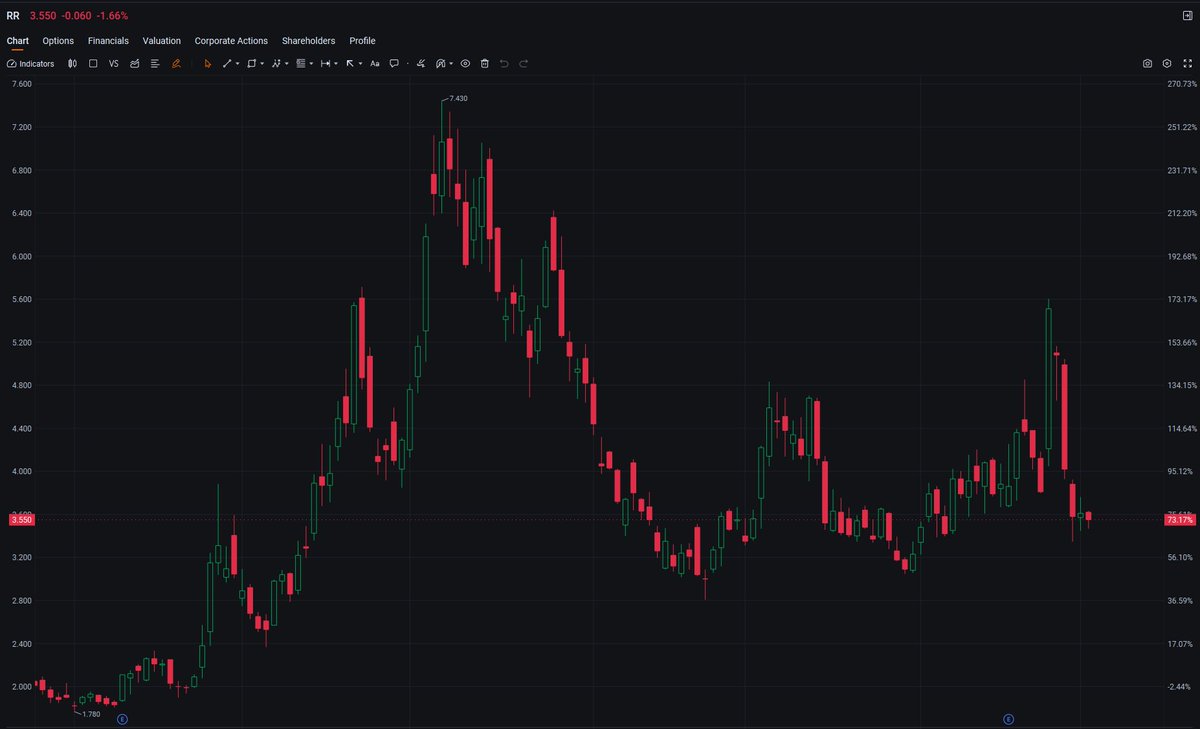Image resolution: width=1200 pixels, height=729 pixels.
Task: Open the Financials tab
Action: tap(108, 41)
